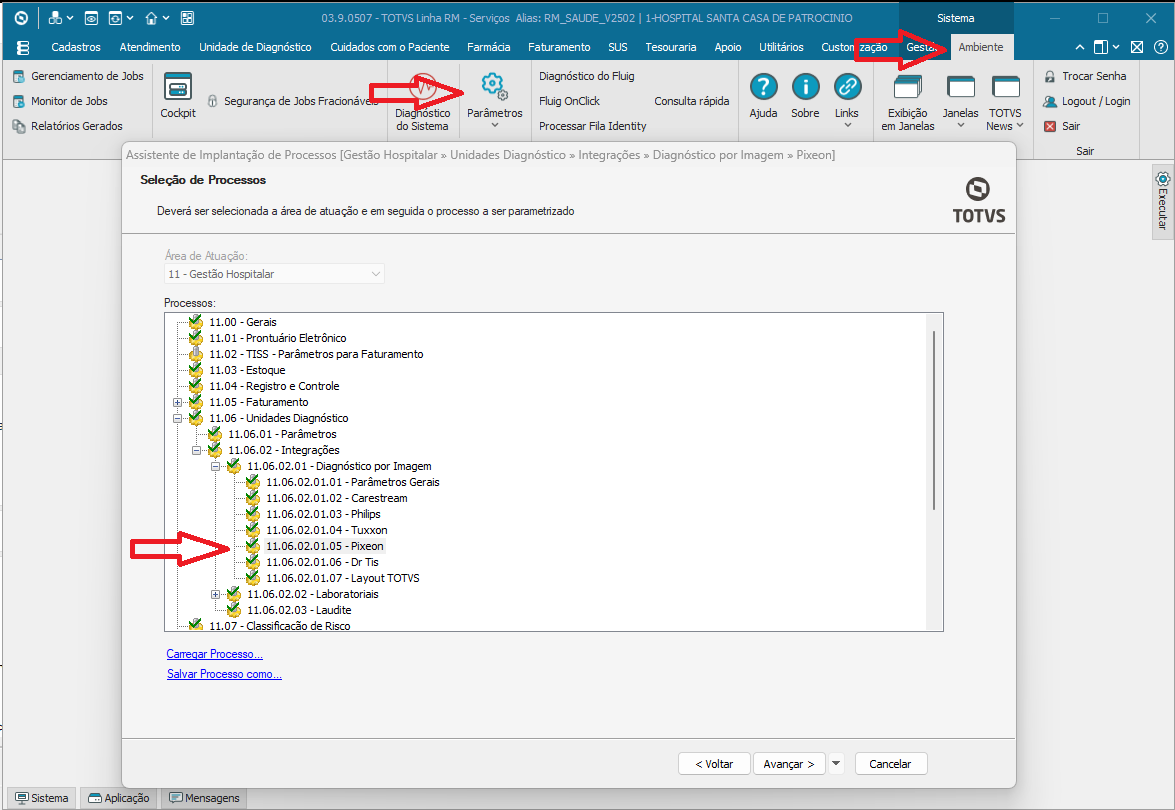Click Processar Fila Identity

pos(593,126)
